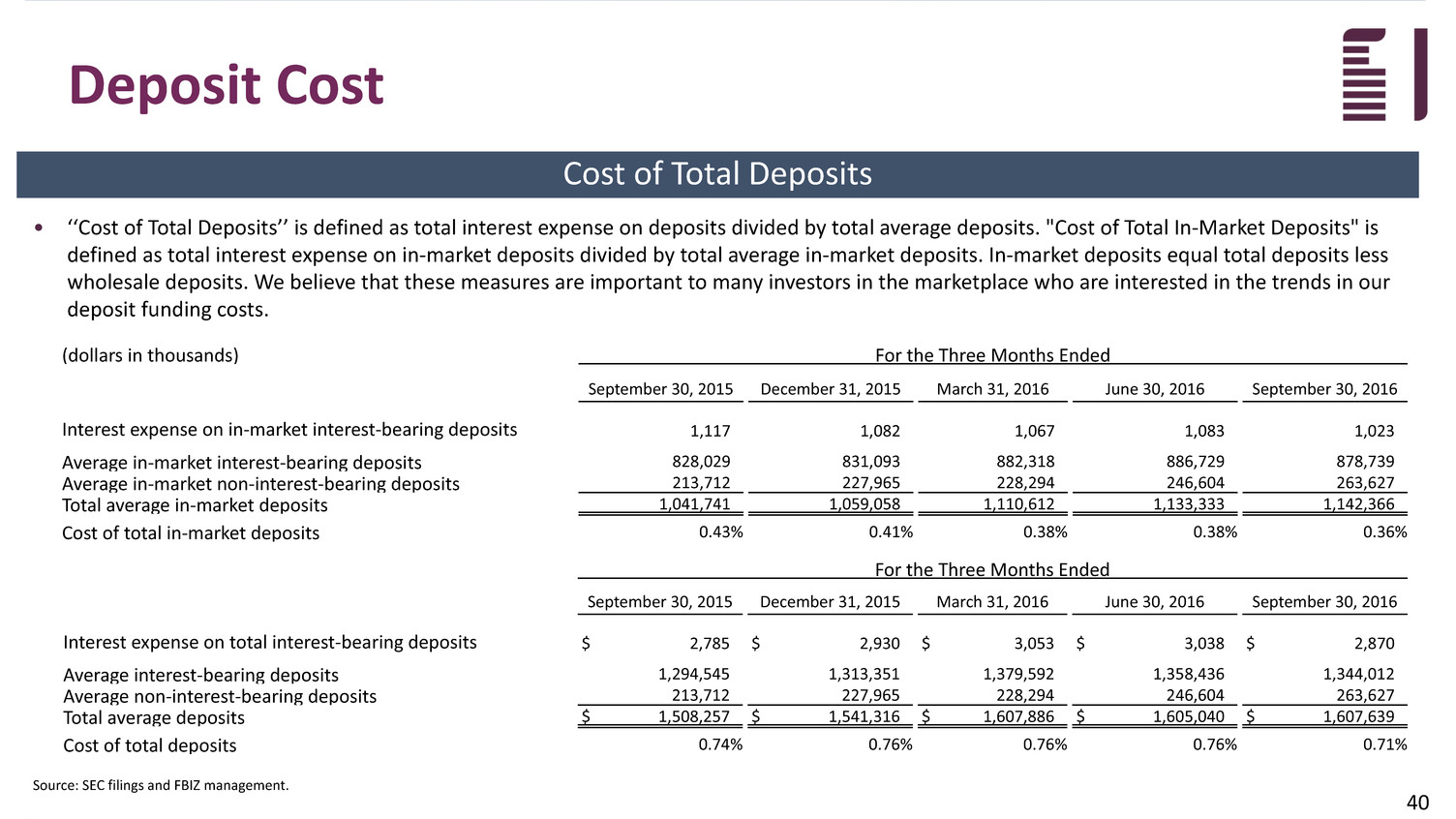Click the '(dollars in thousands)' note
The image size is (1456, 819).
[x=150, y=355]
